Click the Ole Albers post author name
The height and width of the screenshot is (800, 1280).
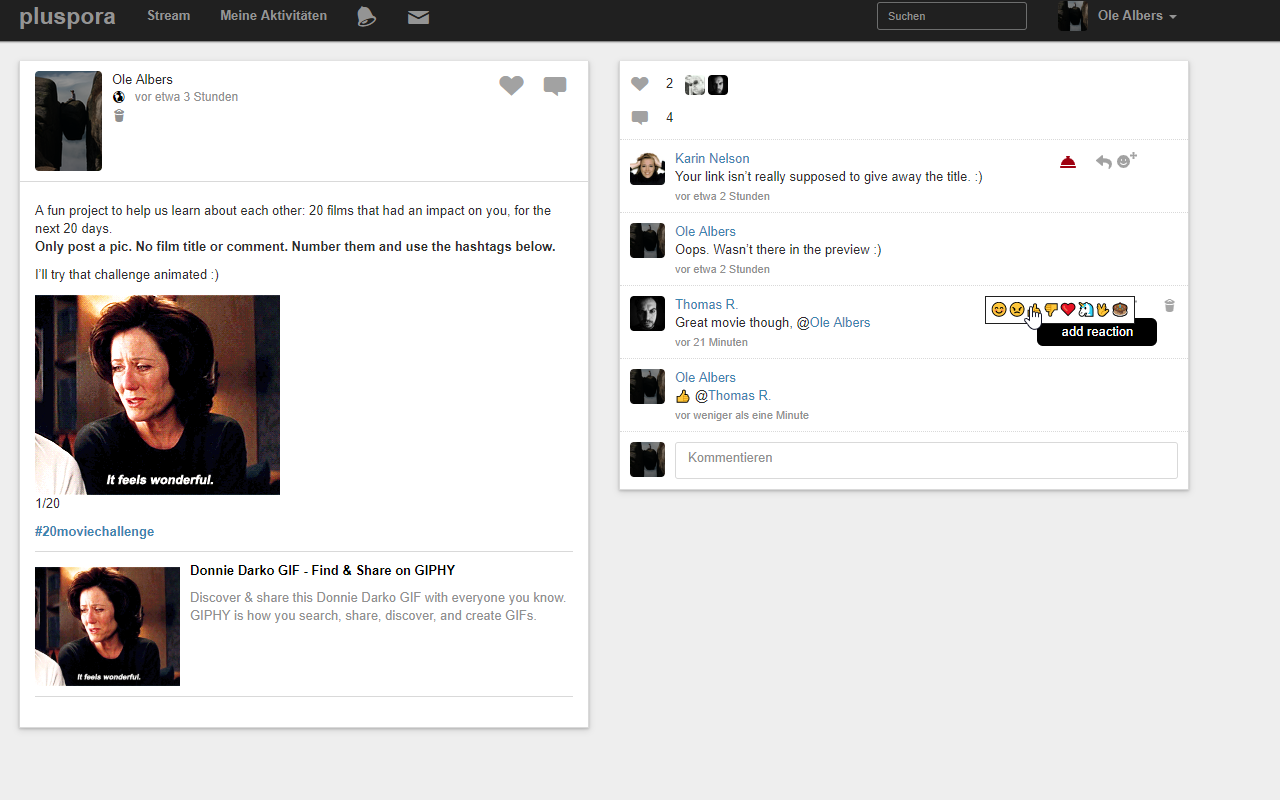click(142, 80)
